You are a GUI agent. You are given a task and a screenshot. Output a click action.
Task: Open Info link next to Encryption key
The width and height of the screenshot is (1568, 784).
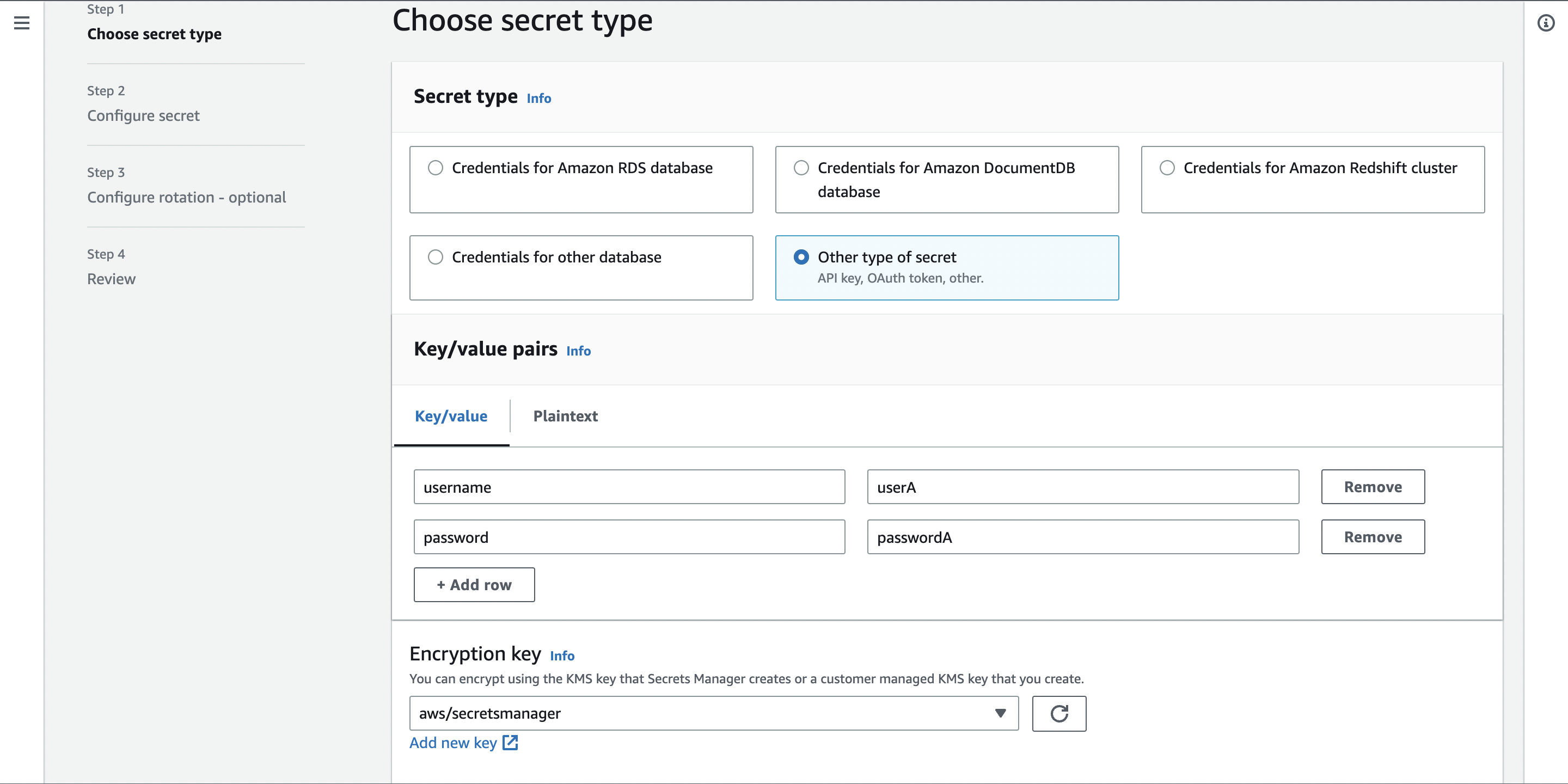pyautogui.click(x=562, y=656)
